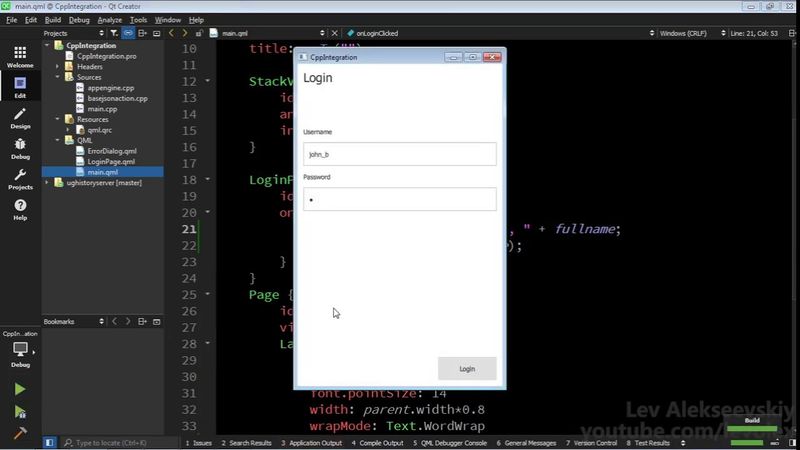Open Help mode

tap(20, 210)
